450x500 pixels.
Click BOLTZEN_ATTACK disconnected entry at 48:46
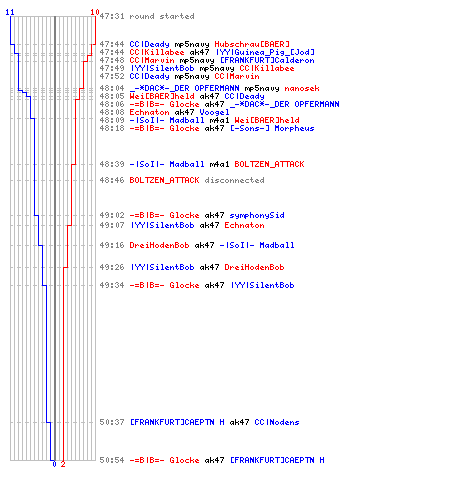click(x=197, y=180)
